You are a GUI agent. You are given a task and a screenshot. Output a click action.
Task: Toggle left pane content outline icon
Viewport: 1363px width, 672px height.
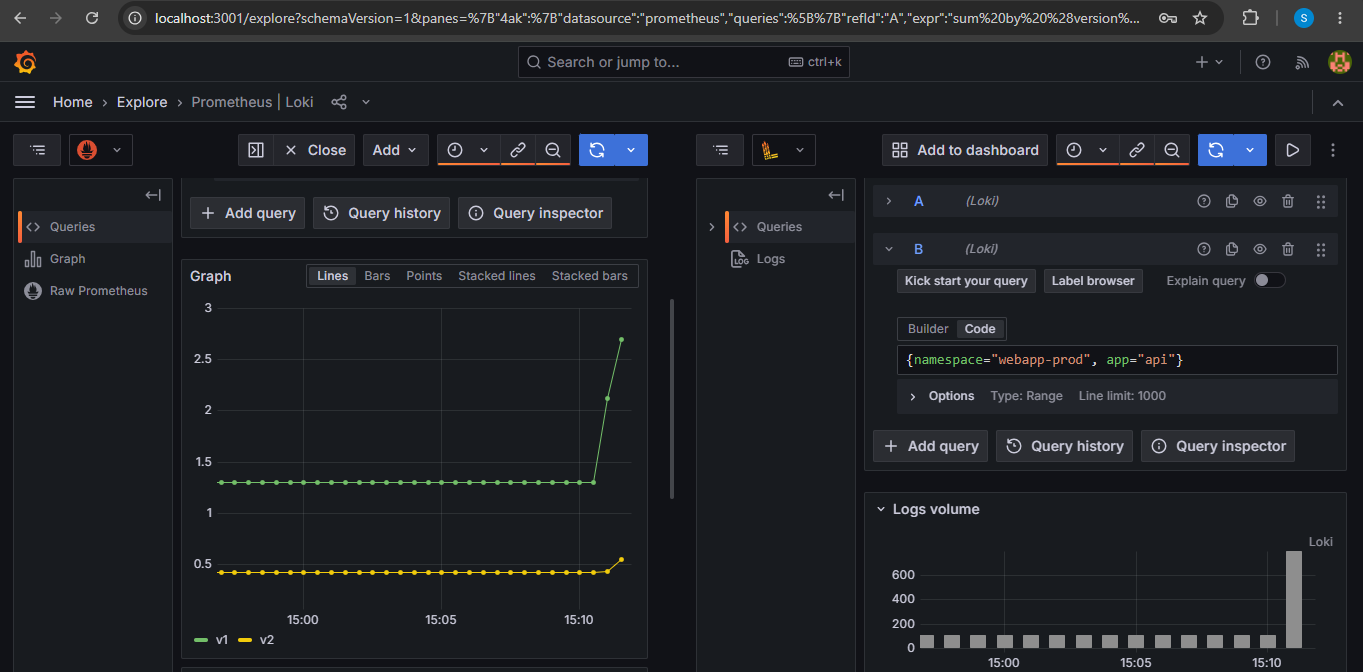(x=38, y=150)
